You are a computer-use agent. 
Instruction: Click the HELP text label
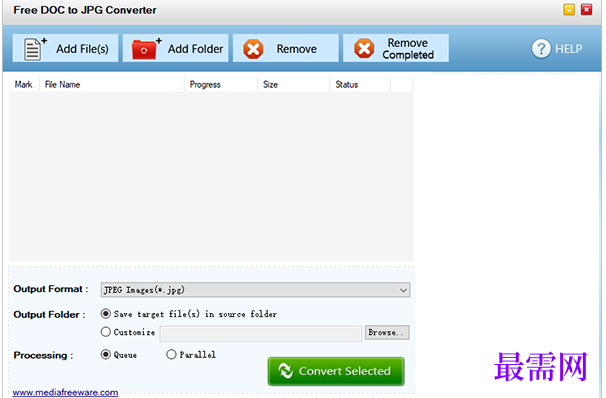569,49
